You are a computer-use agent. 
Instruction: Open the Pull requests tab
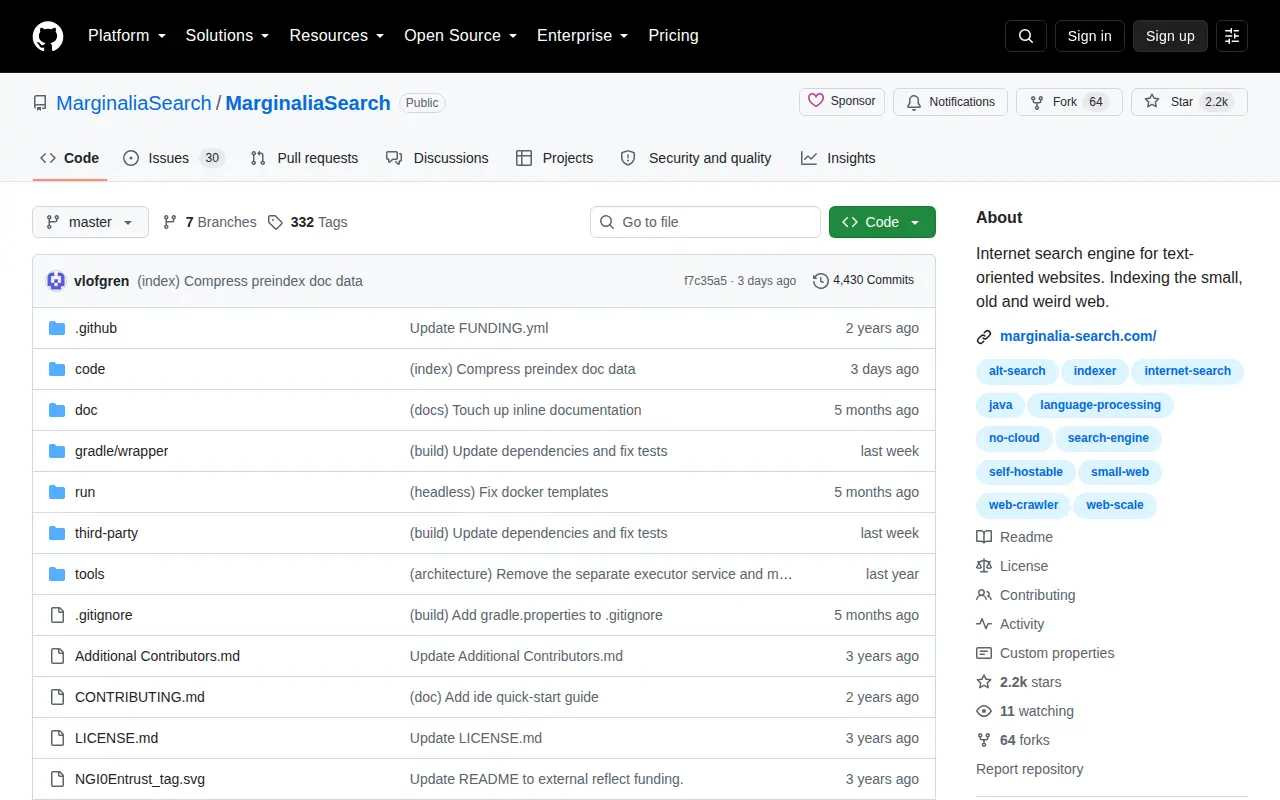click(304, 158)
